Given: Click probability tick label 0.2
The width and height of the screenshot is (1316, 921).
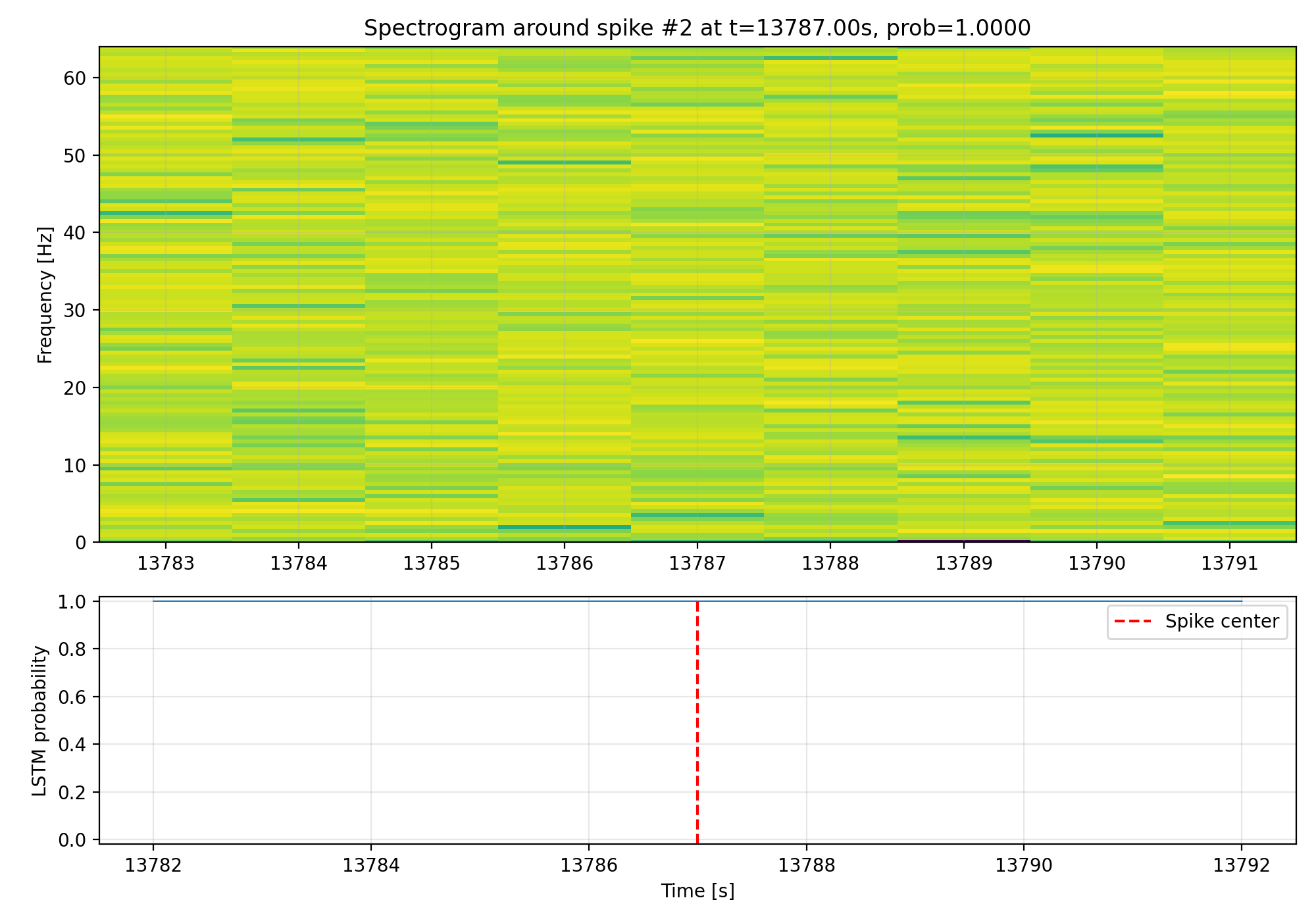Looking at the screenshot, I should [x=72, y=793].
